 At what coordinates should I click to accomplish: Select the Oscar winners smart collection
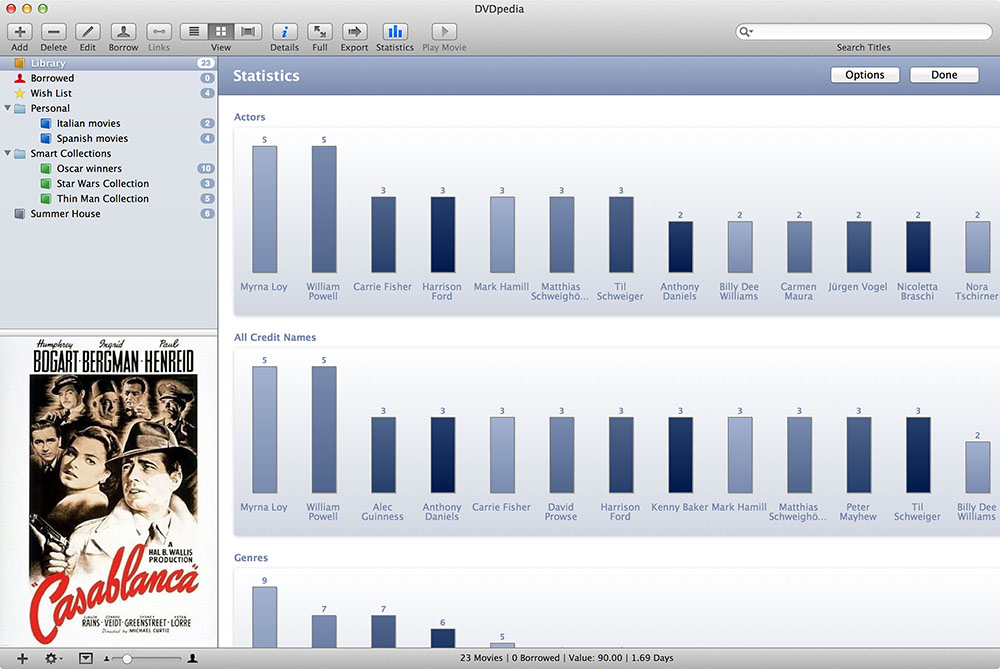(108, 168)
